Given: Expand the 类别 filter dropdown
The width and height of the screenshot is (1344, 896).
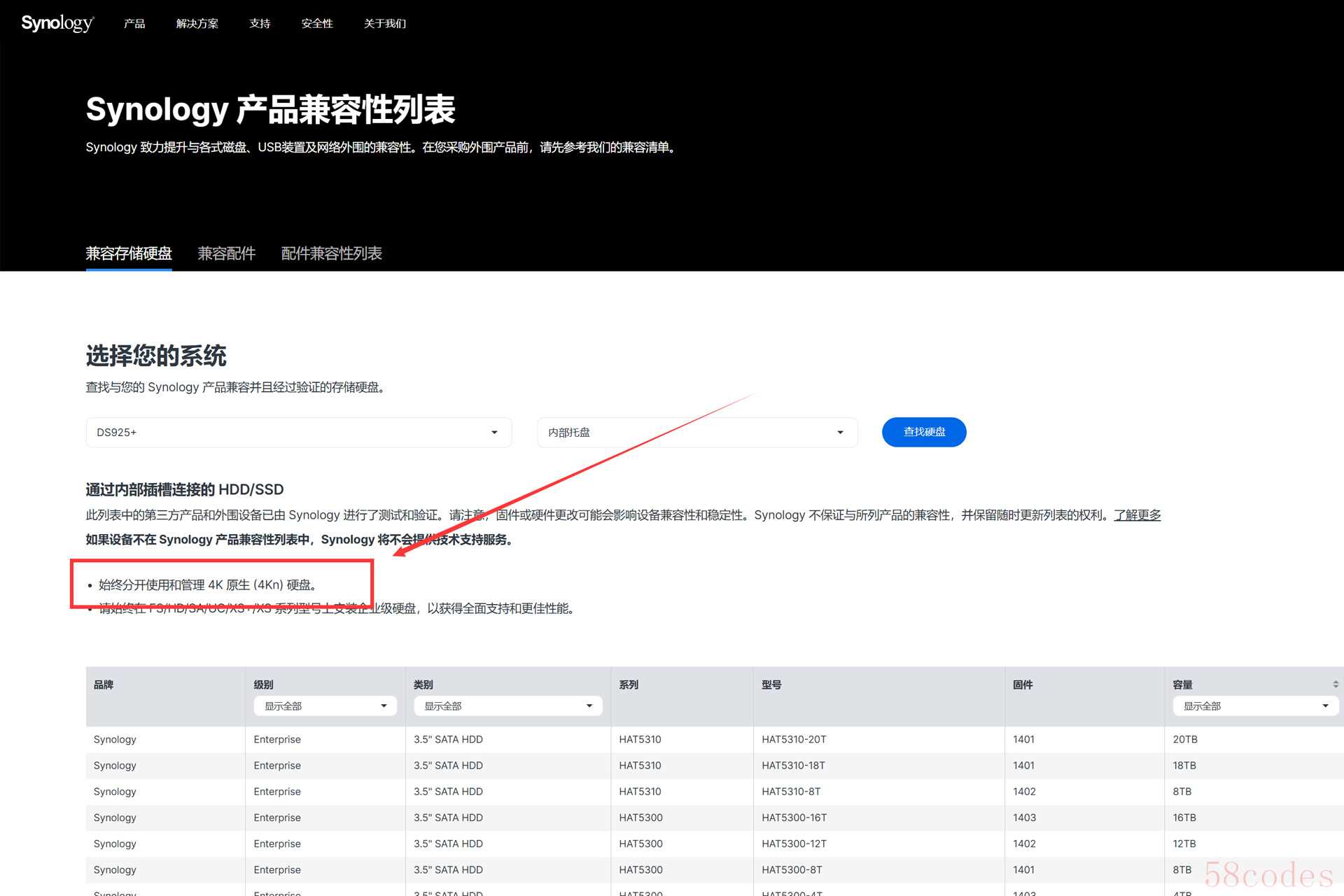Looking at the screenshot, I should (x=507, y=706).
